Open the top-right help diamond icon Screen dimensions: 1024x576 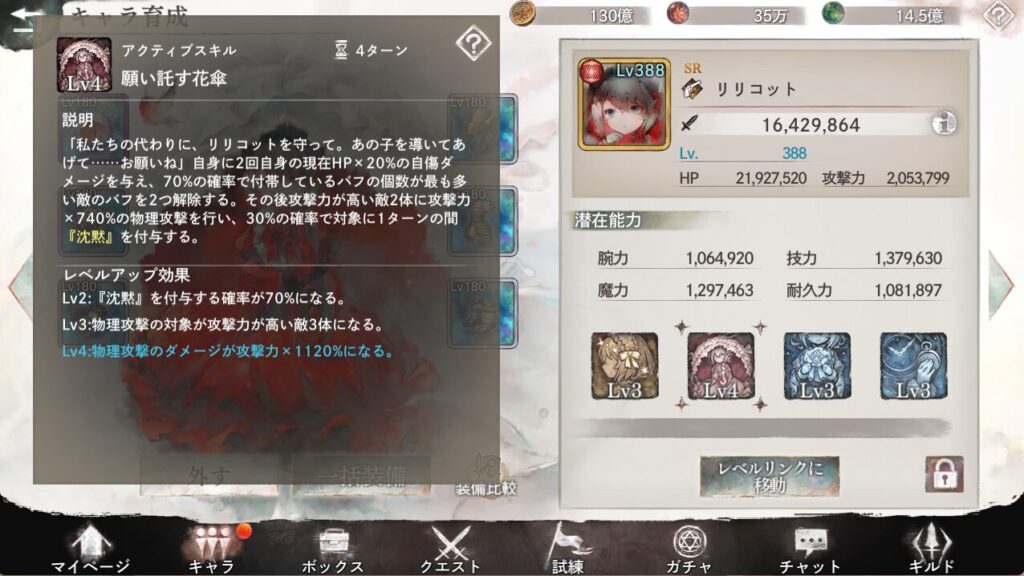[x=999, y=15]
